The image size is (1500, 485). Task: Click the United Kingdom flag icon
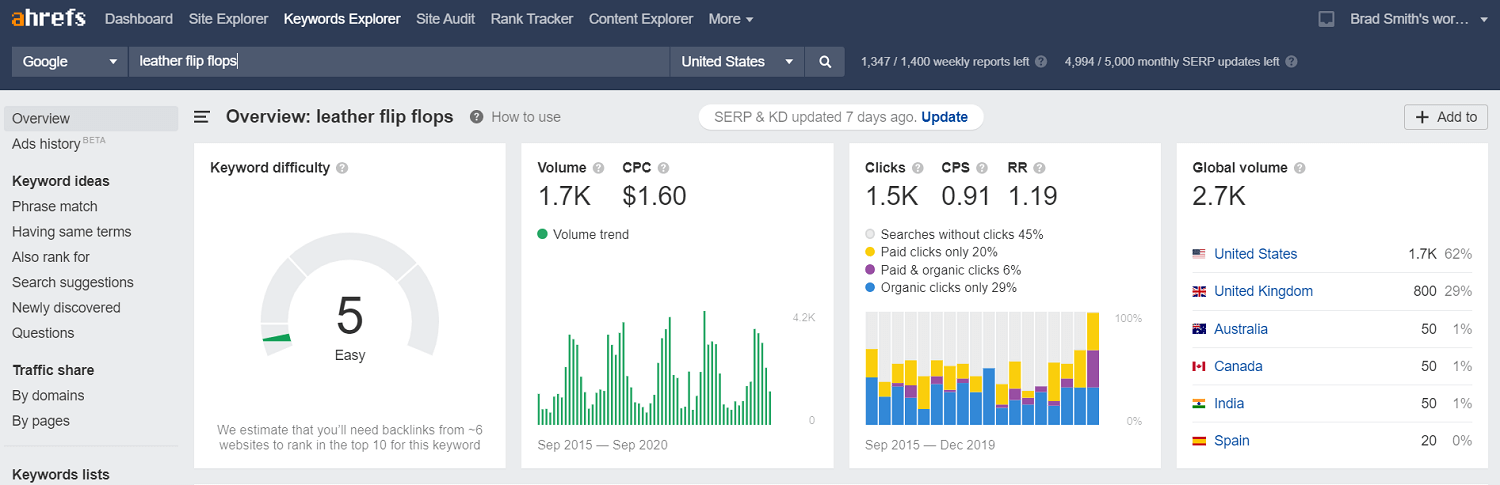pyautogui.click(x=1199, y=291)
